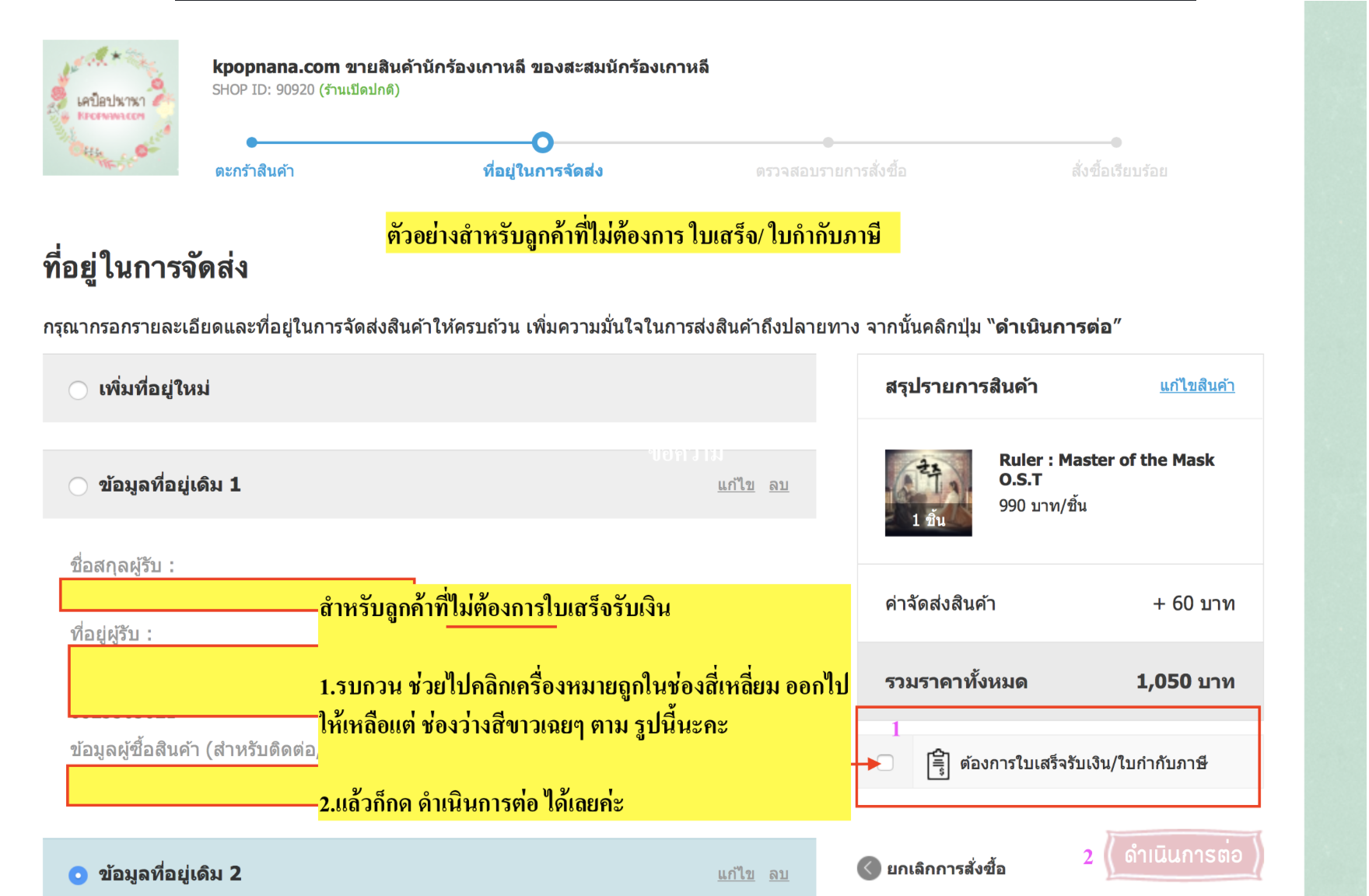The height and width of the screenshot is (896, 1369).
Task: Open the แก้ไขสินค้า link in order summary
Action: click(x=1196, y=386)
